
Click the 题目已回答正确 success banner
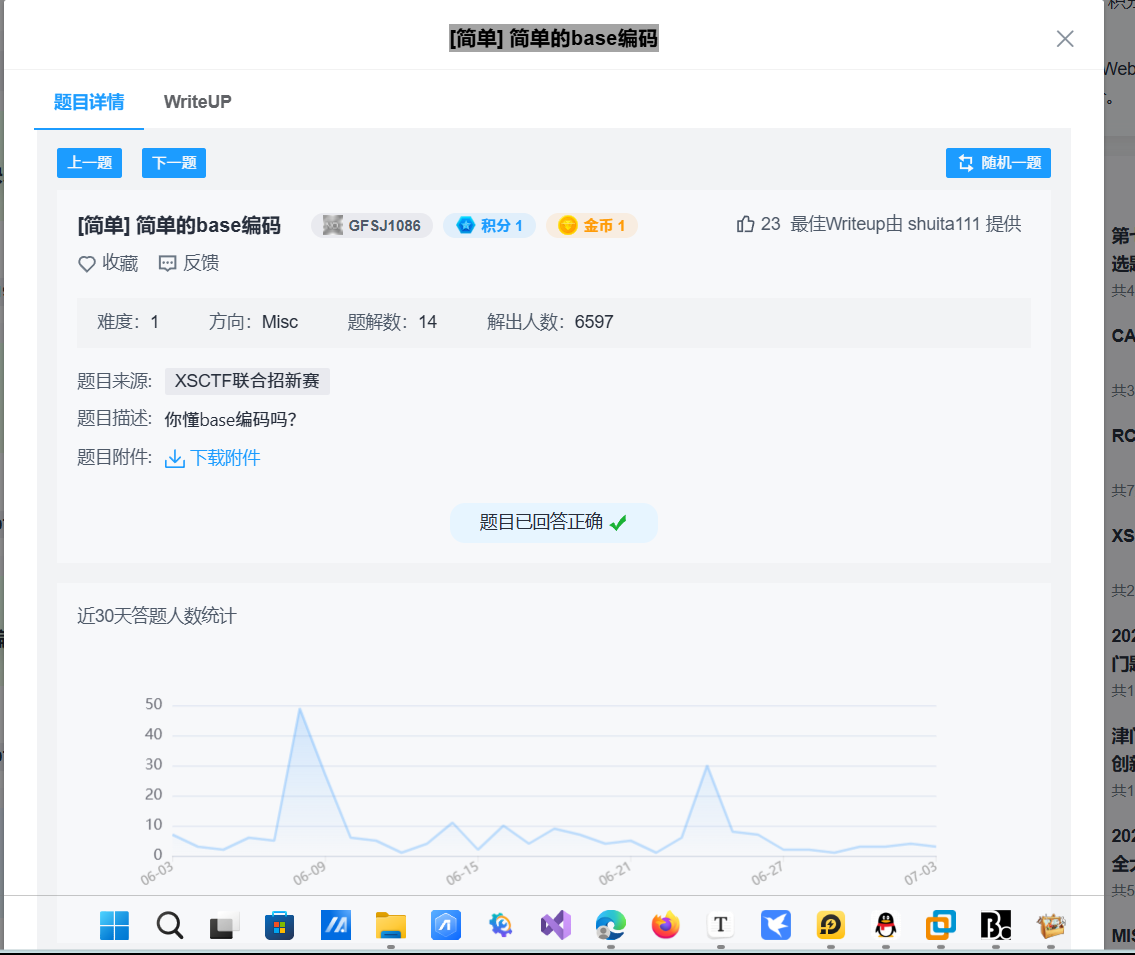coord(553,522)
